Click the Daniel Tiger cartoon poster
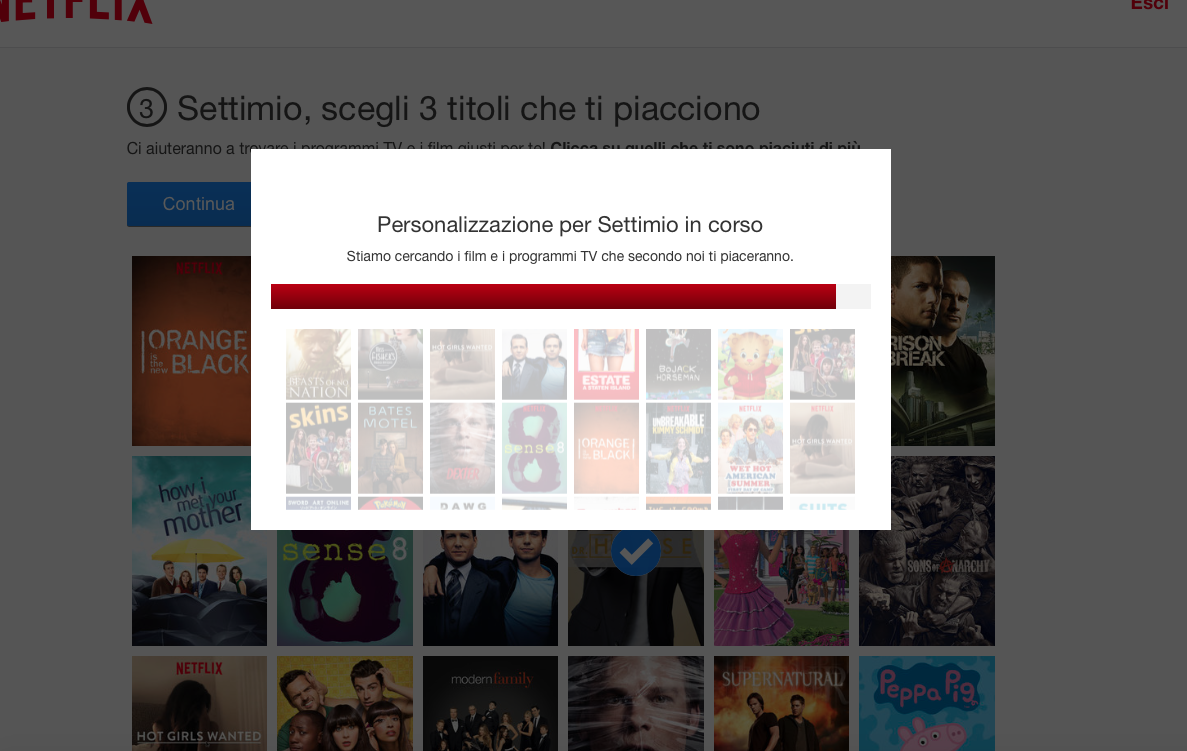1187x751 pixels. click(750, 364)
